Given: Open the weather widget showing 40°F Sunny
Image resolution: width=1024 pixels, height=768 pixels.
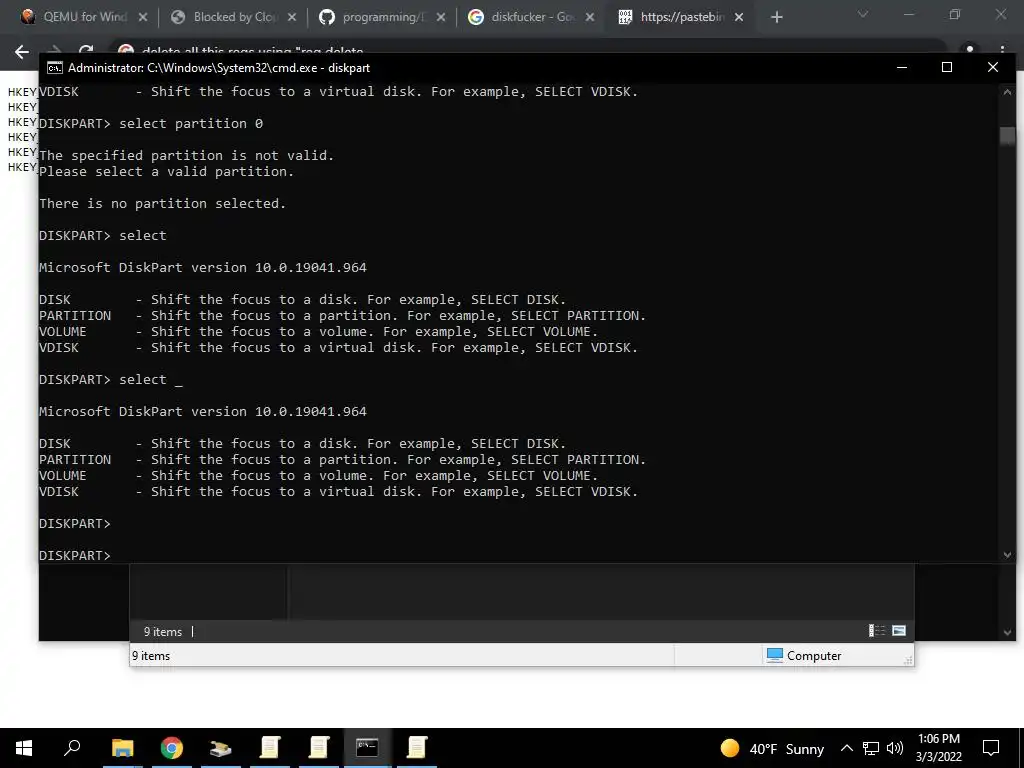Looking at the screenshot, I should (772, 748).
